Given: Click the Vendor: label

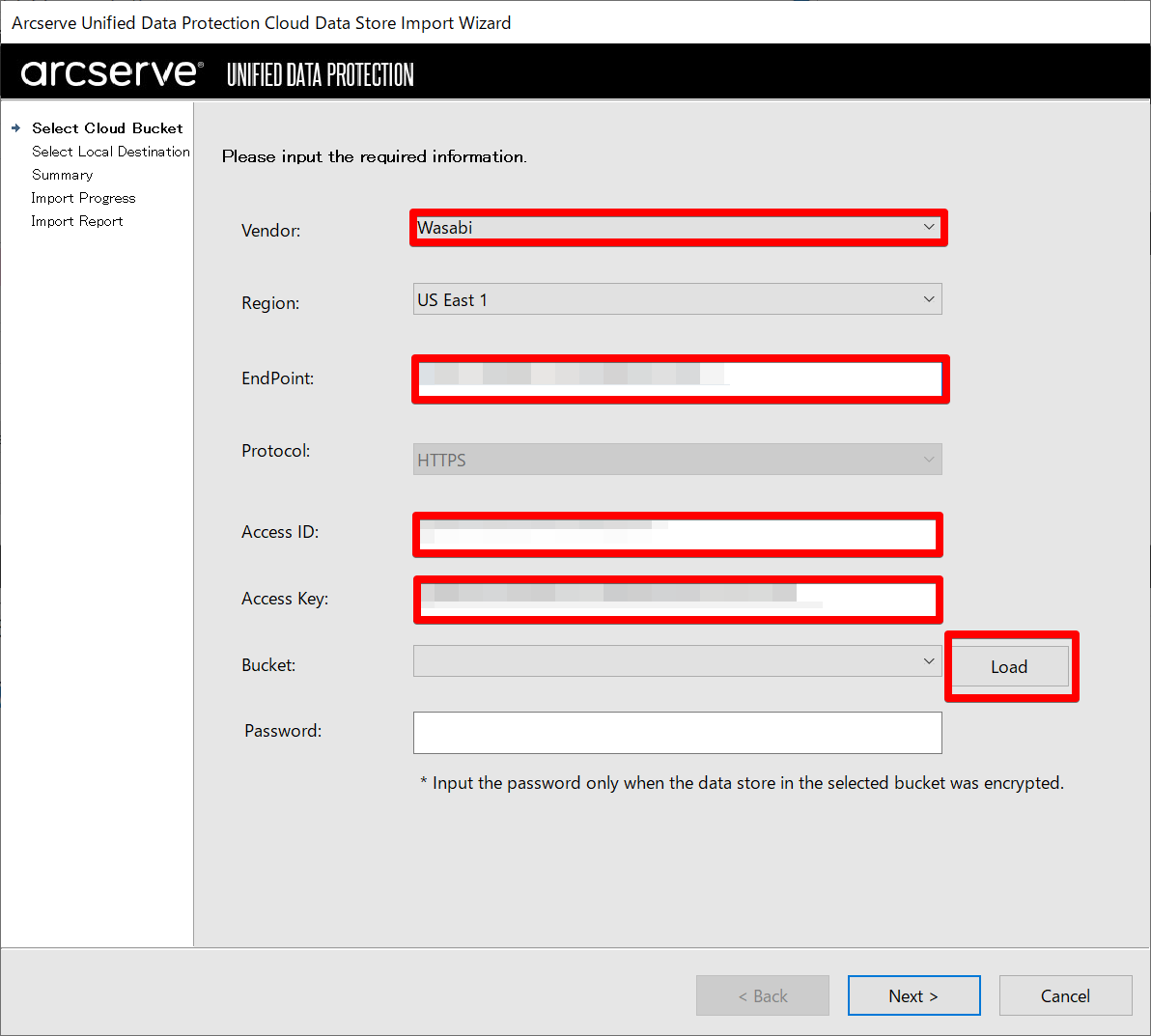Looking at the screenshot, I should coord(271,231).
